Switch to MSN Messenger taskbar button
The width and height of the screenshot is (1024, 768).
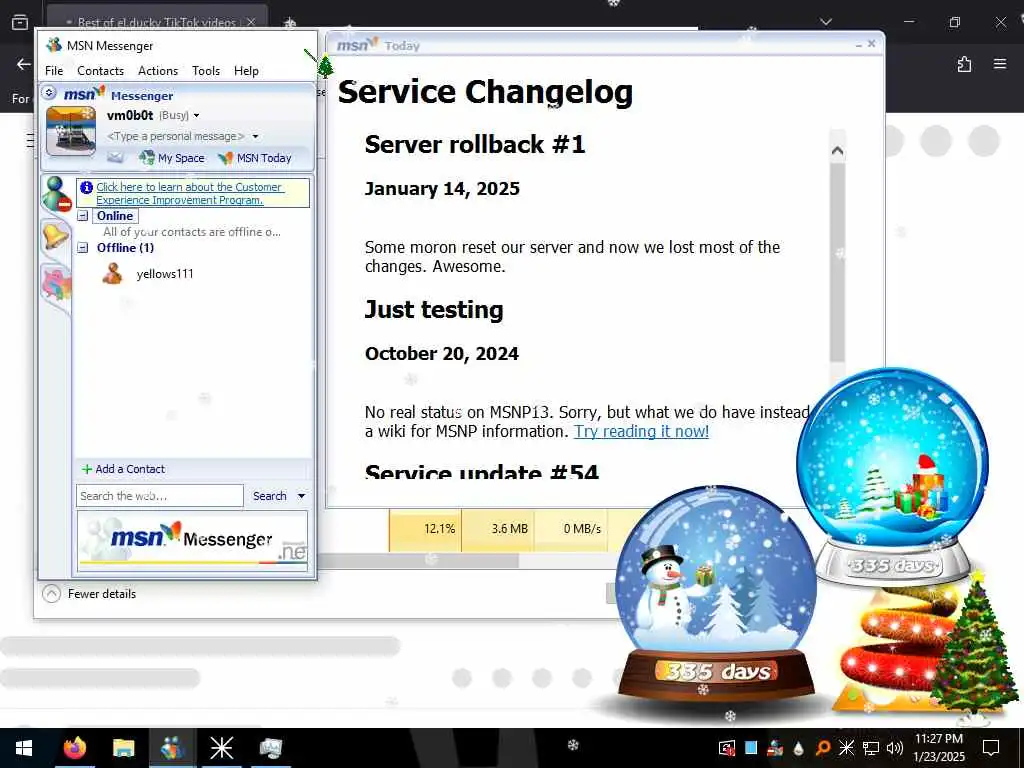point(172,748)
